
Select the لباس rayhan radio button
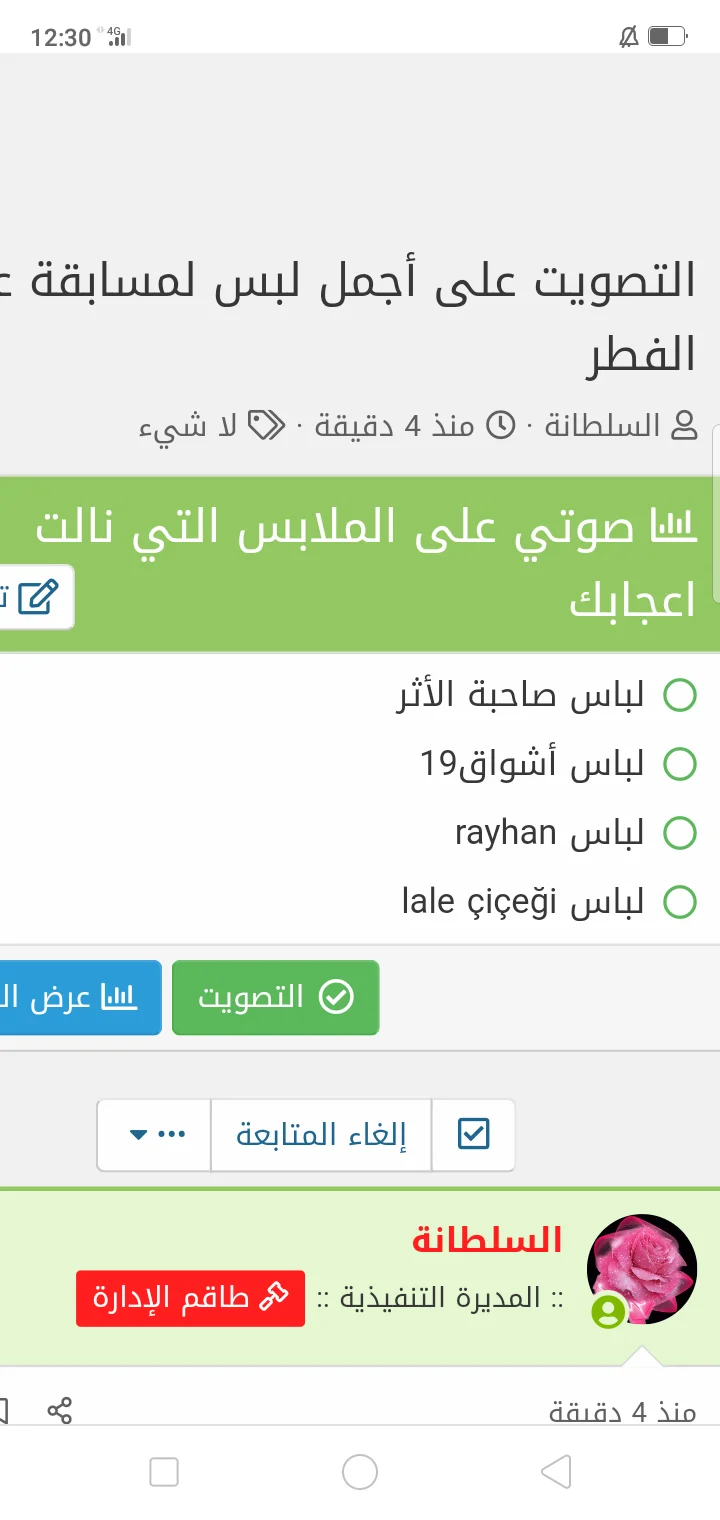coord(680,833)
